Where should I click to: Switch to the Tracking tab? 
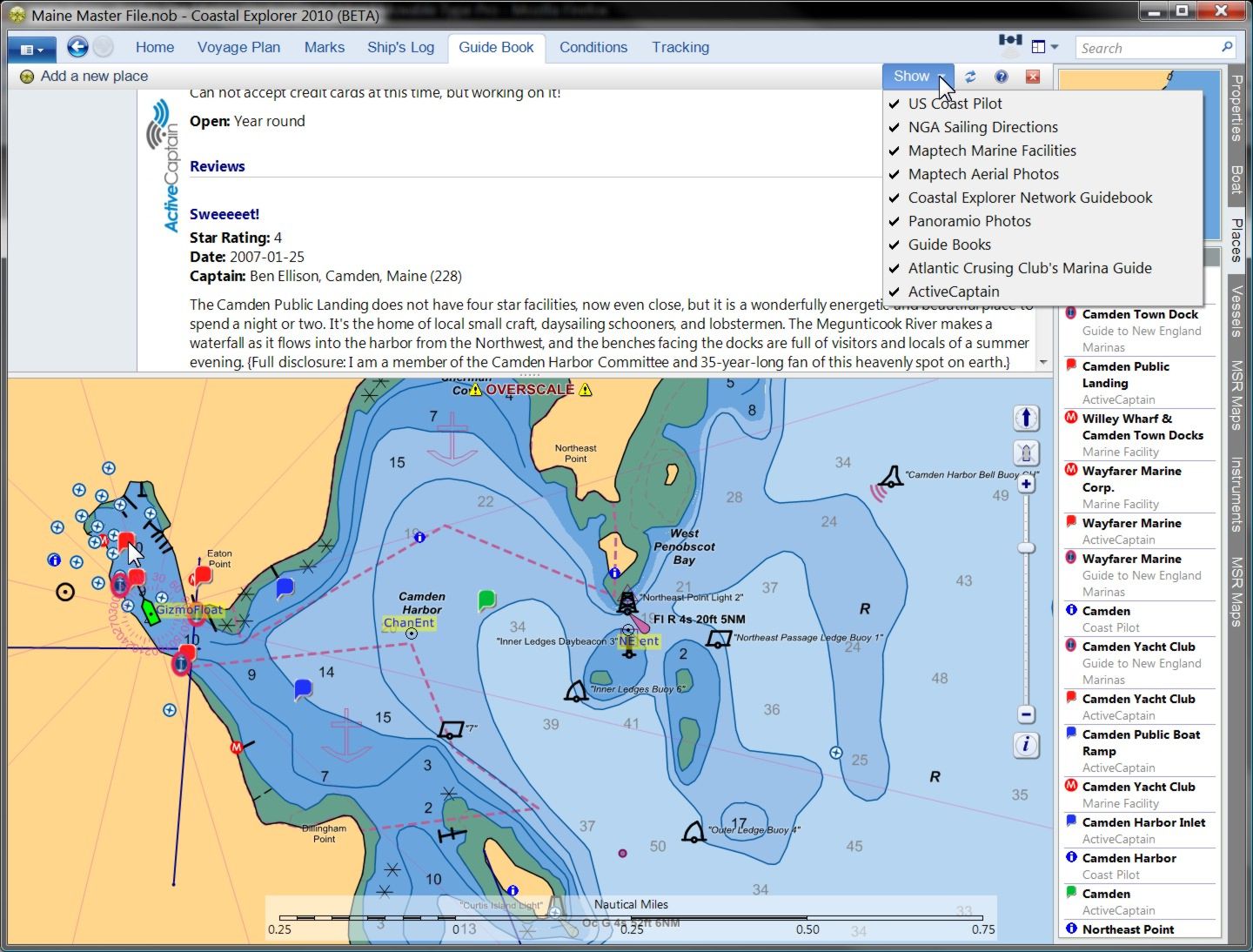coord(680,47)
